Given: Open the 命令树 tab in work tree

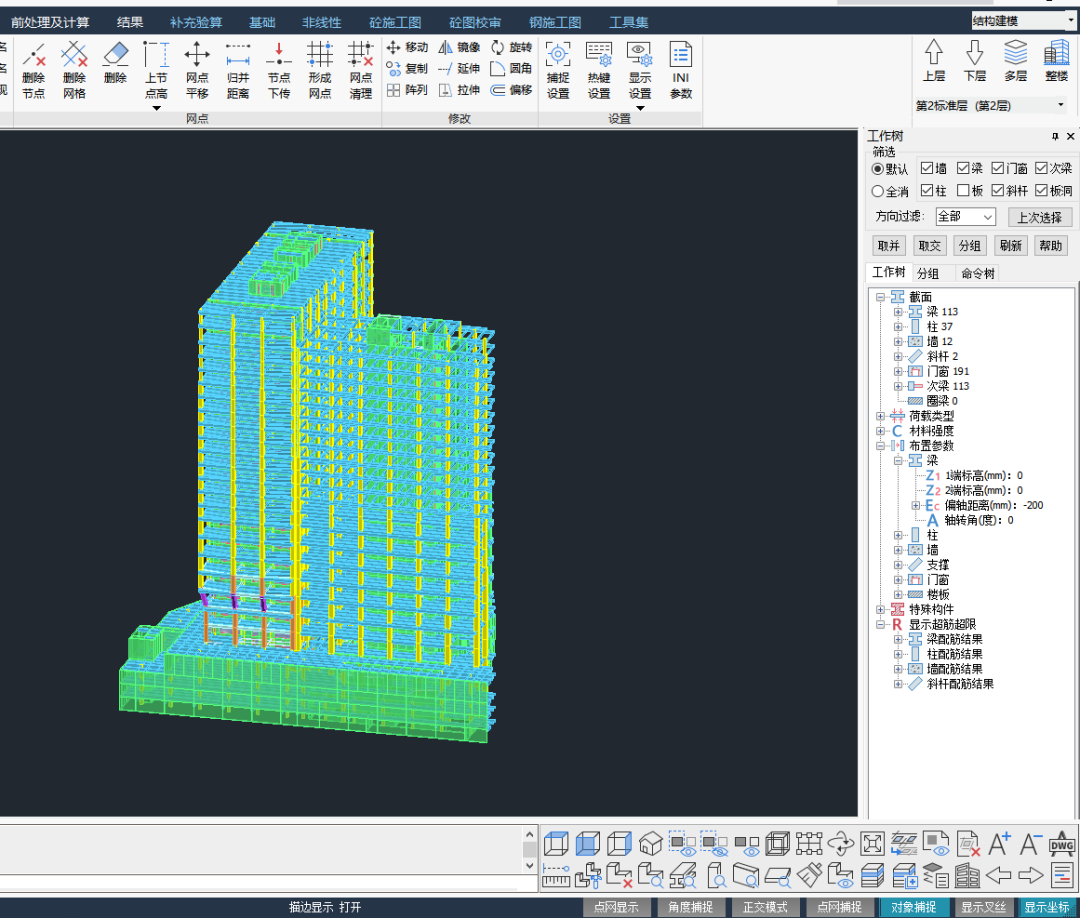Looking at the screenshot, I should click(x=977, y=273).
